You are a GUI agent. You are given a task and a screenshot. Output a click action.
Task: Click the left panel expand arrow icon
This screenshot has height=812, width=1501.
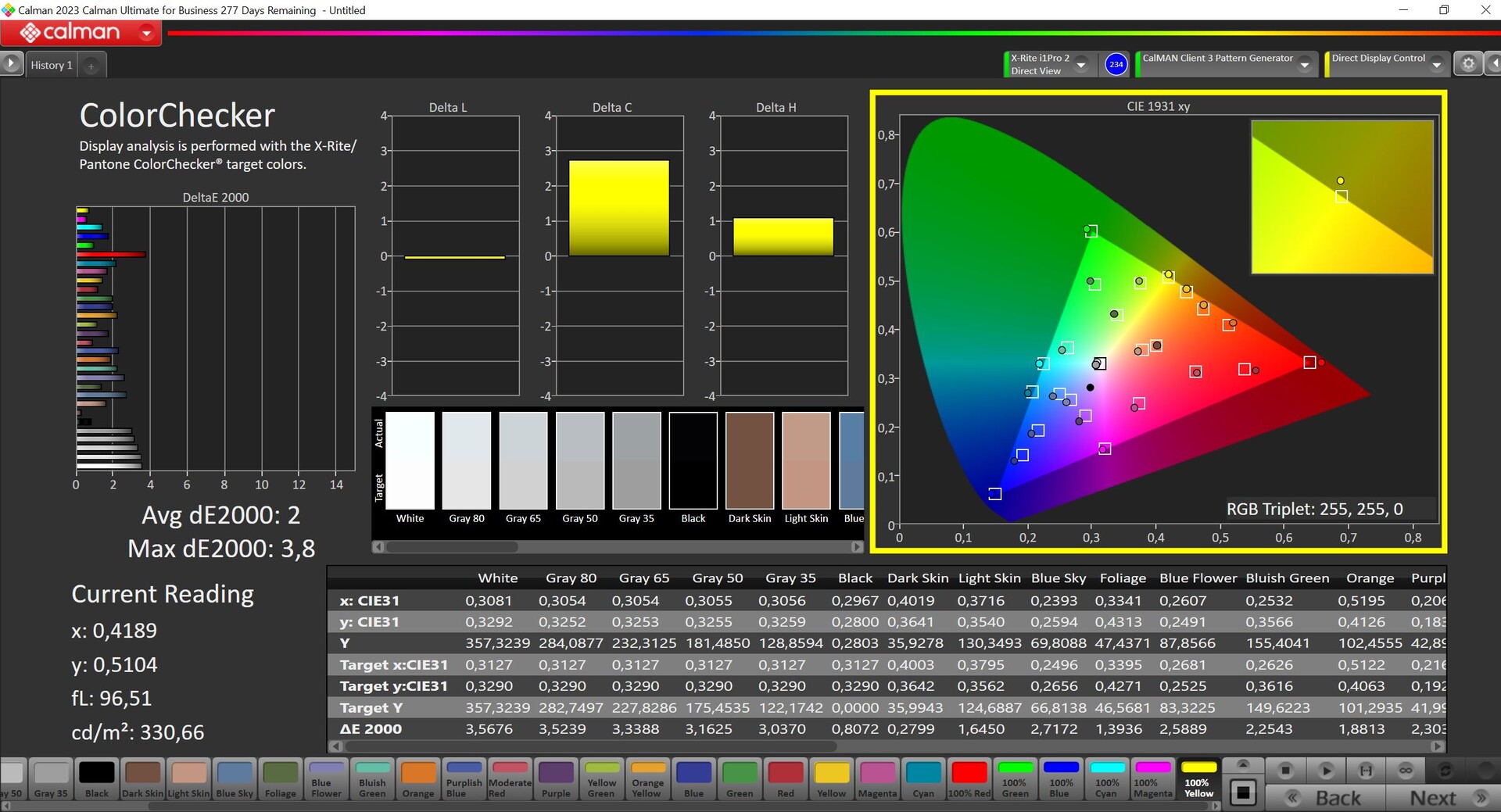11,63
